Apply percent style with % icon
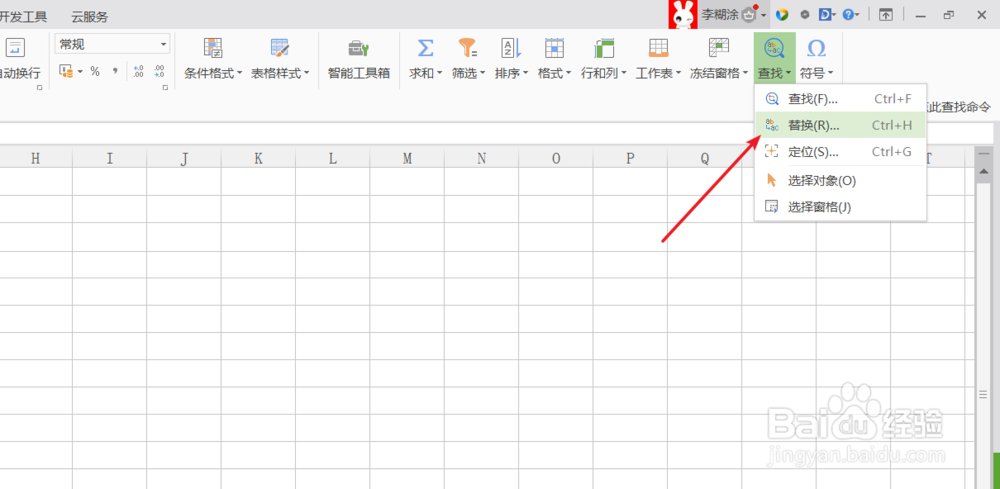The image size is (1000, 489). (x=95, y=71)
